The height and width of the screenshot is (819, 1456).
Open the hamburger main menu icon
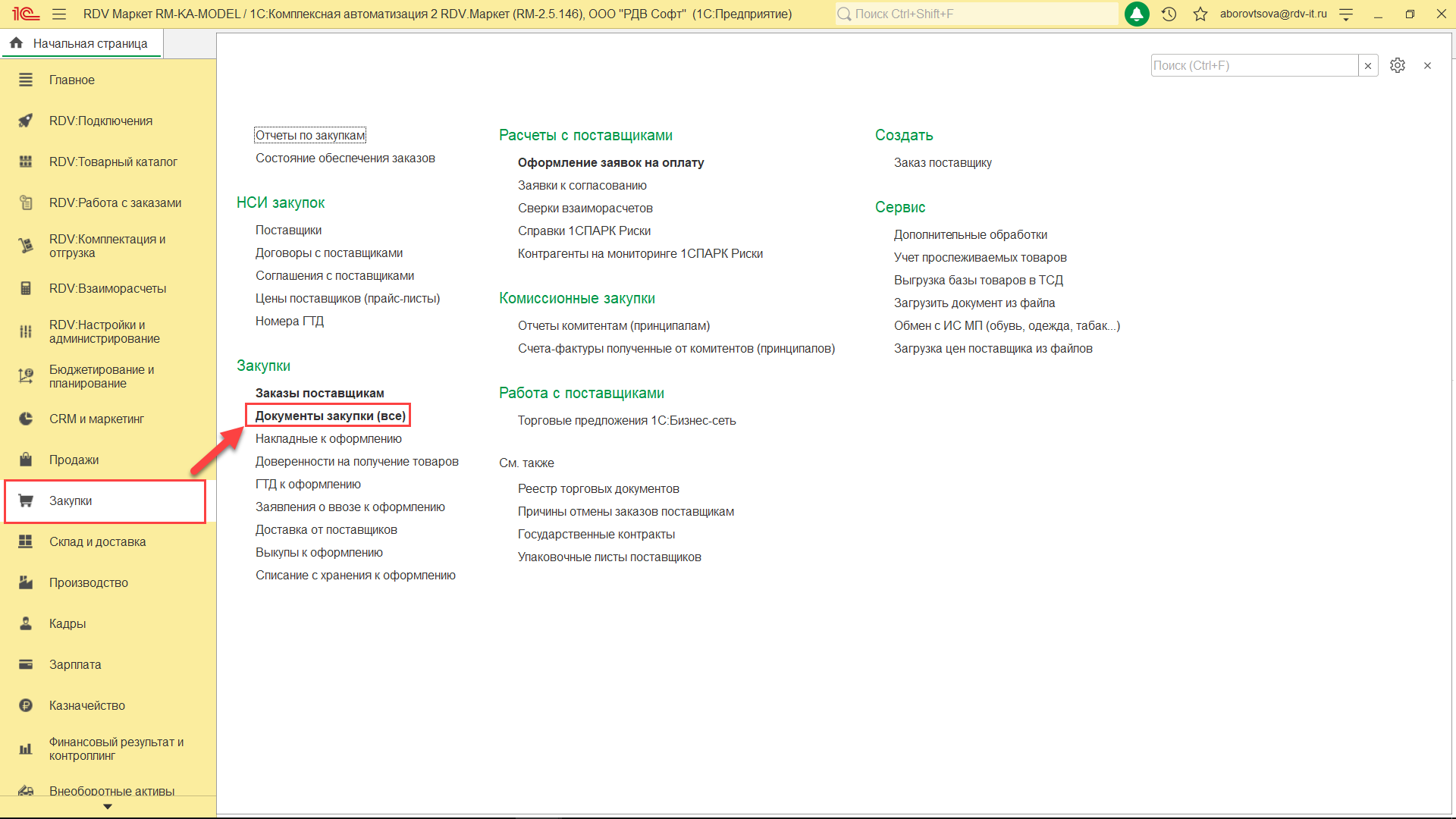(x=59, y=14)
